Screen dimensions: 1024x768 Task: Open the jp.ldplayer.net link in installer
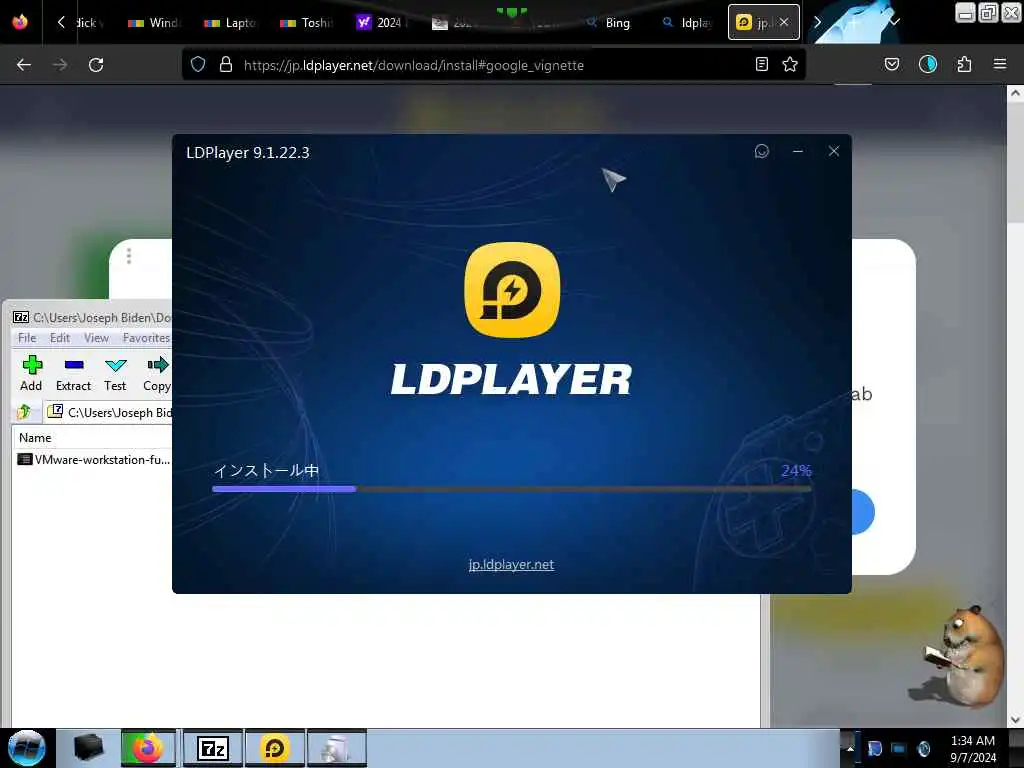tap(511, 564)
